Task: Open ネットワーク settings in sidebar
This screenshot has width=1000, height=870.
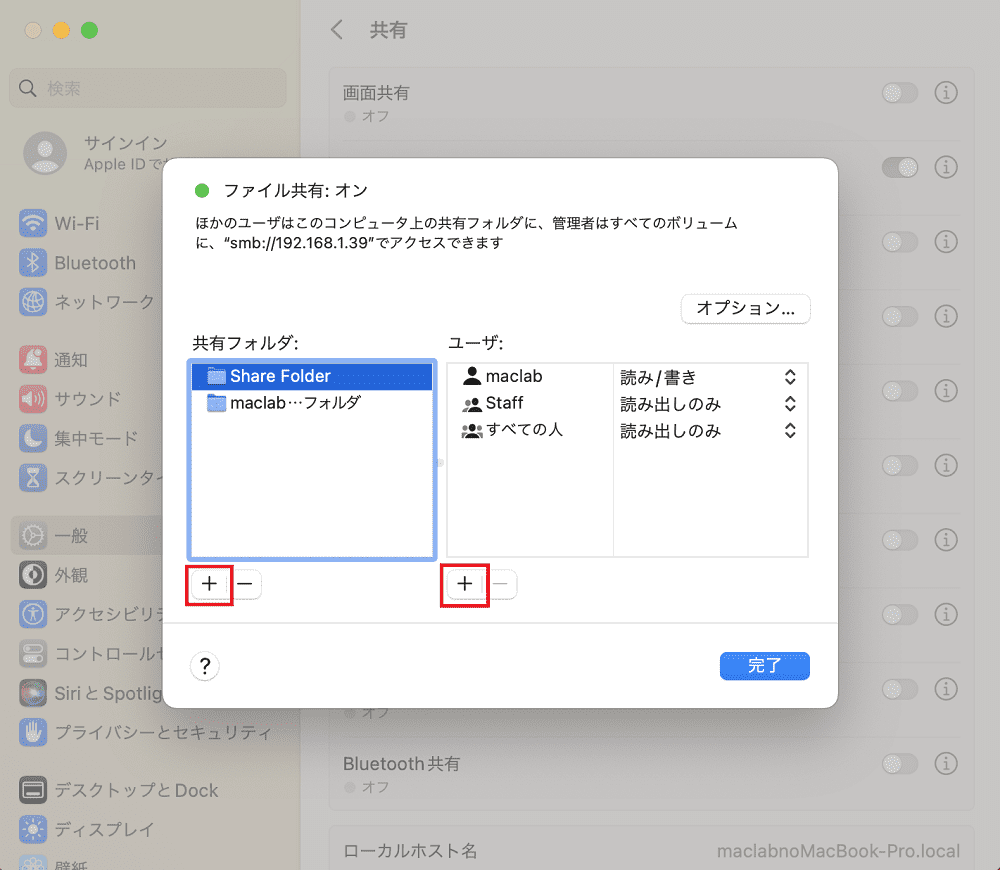Action: [87, 302]
